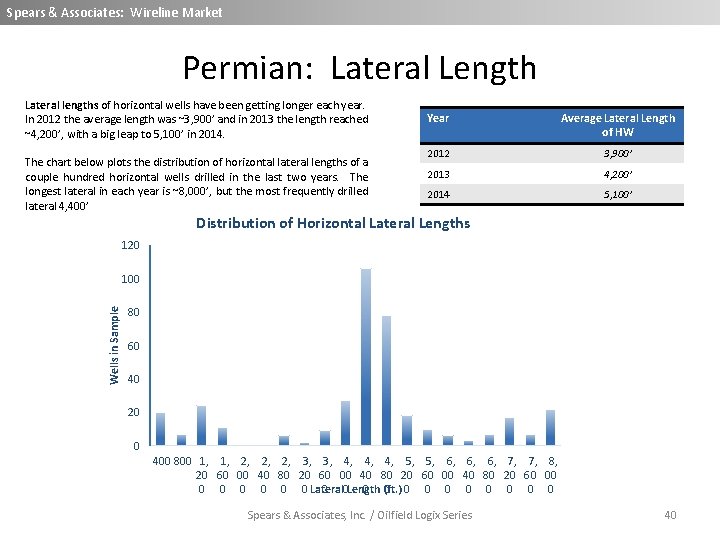The height and width of the screenshot is (540, 720).
Task: Click the 5,100' value cell
Action: click(x=618, y=195)
